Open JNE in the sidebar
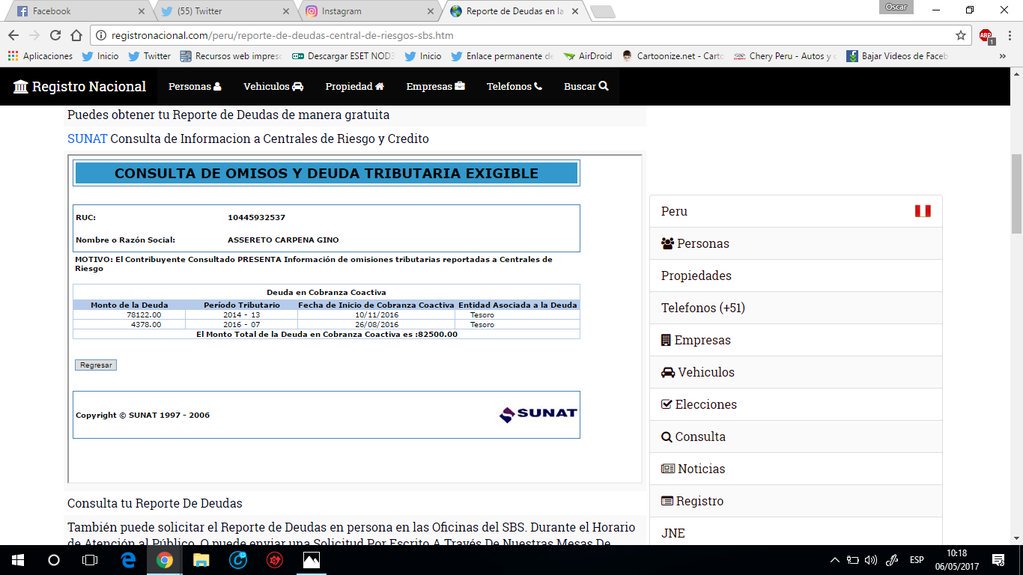This screenshot has width=1023, height=575. [x=796, y=532]
